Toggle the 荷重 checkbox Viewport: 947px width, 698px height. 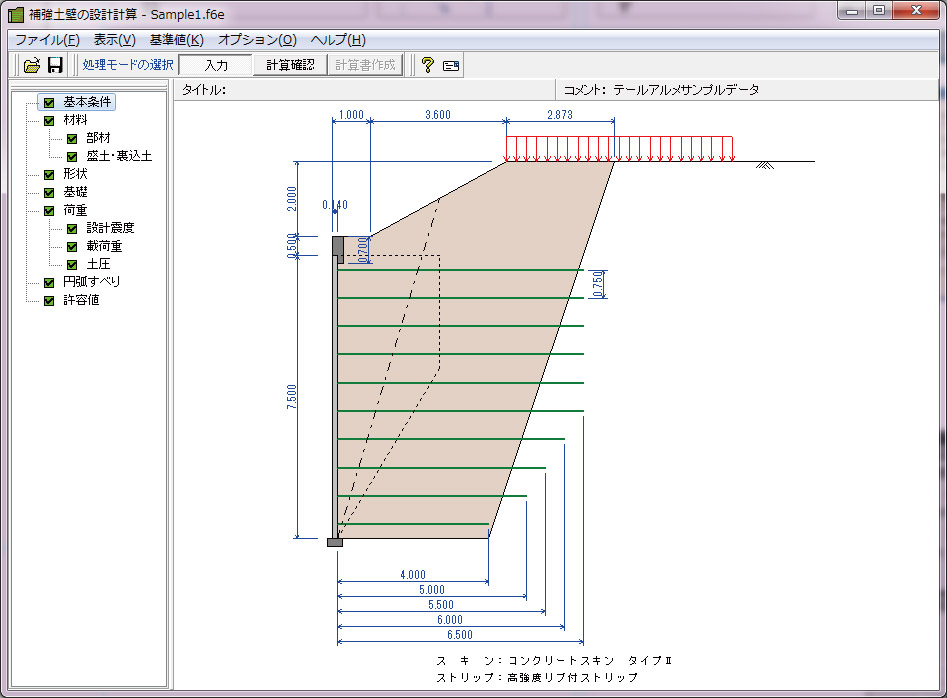point(50,211)
